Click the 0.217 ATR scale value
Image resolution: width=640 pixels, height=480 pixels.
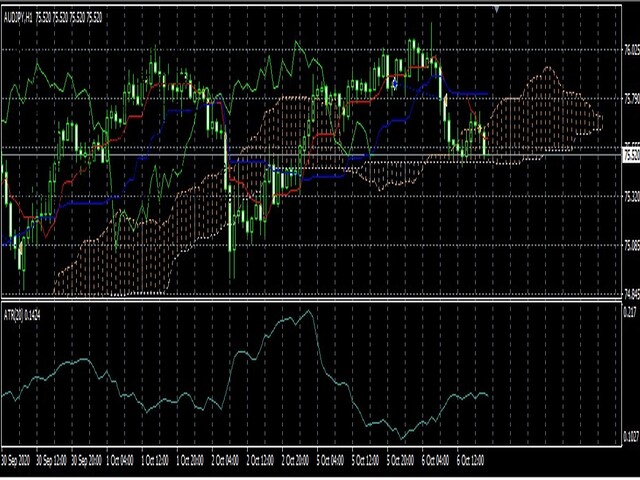pos(630,313)
